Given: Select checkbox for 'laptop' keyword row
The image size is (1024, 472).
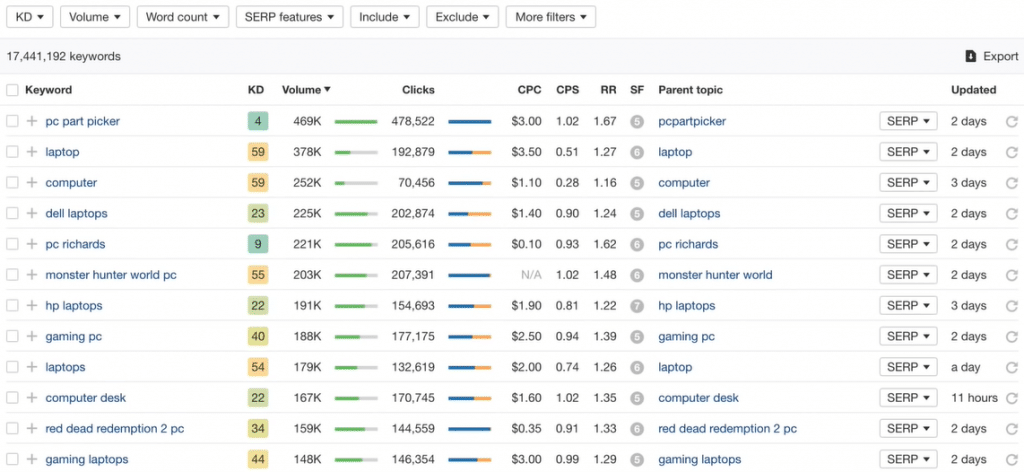Looking at the screenshot, I should coord(12,152).
